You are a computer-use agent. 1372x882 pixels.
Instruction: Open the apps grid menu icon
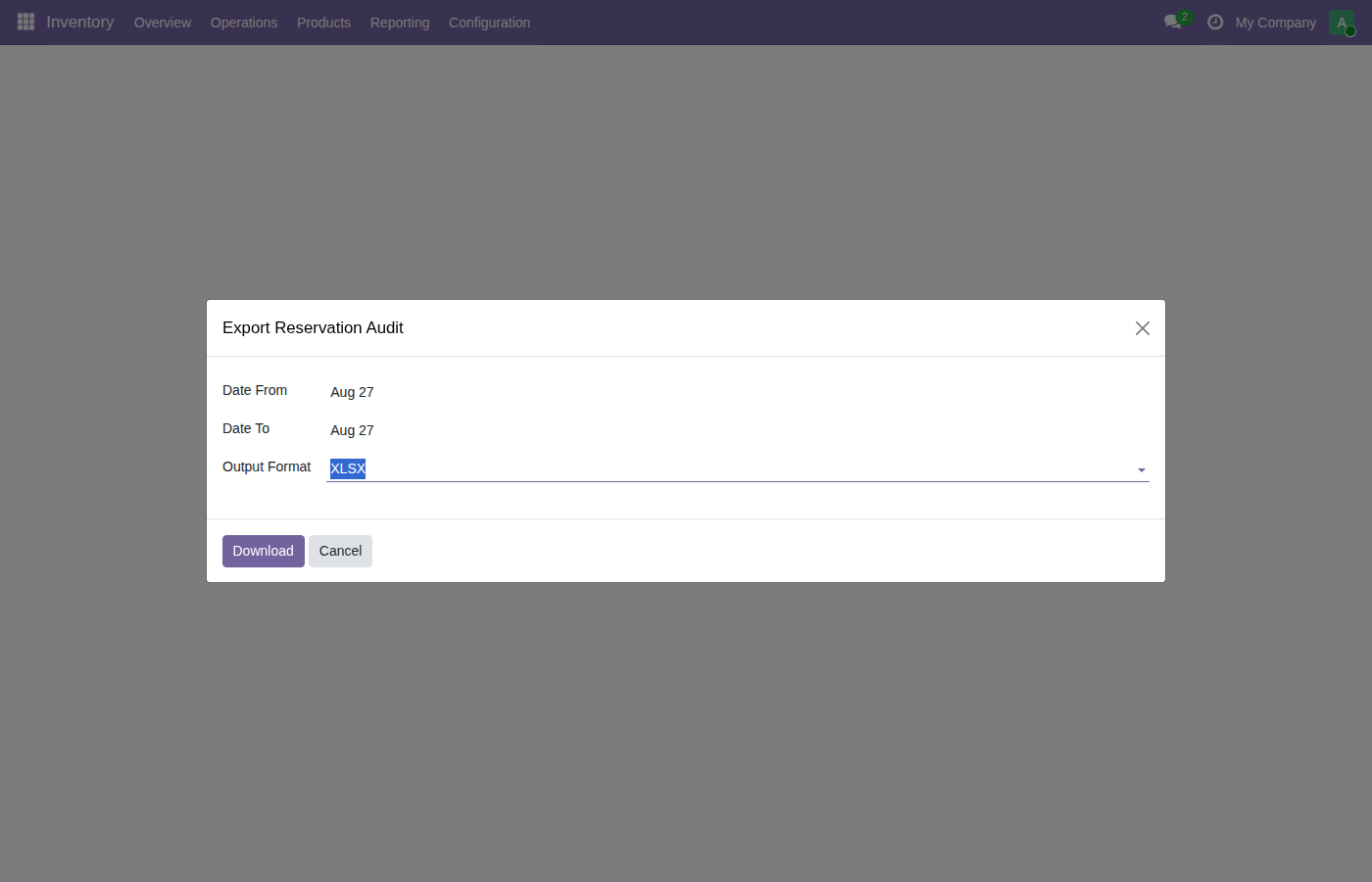pos(26,22)
